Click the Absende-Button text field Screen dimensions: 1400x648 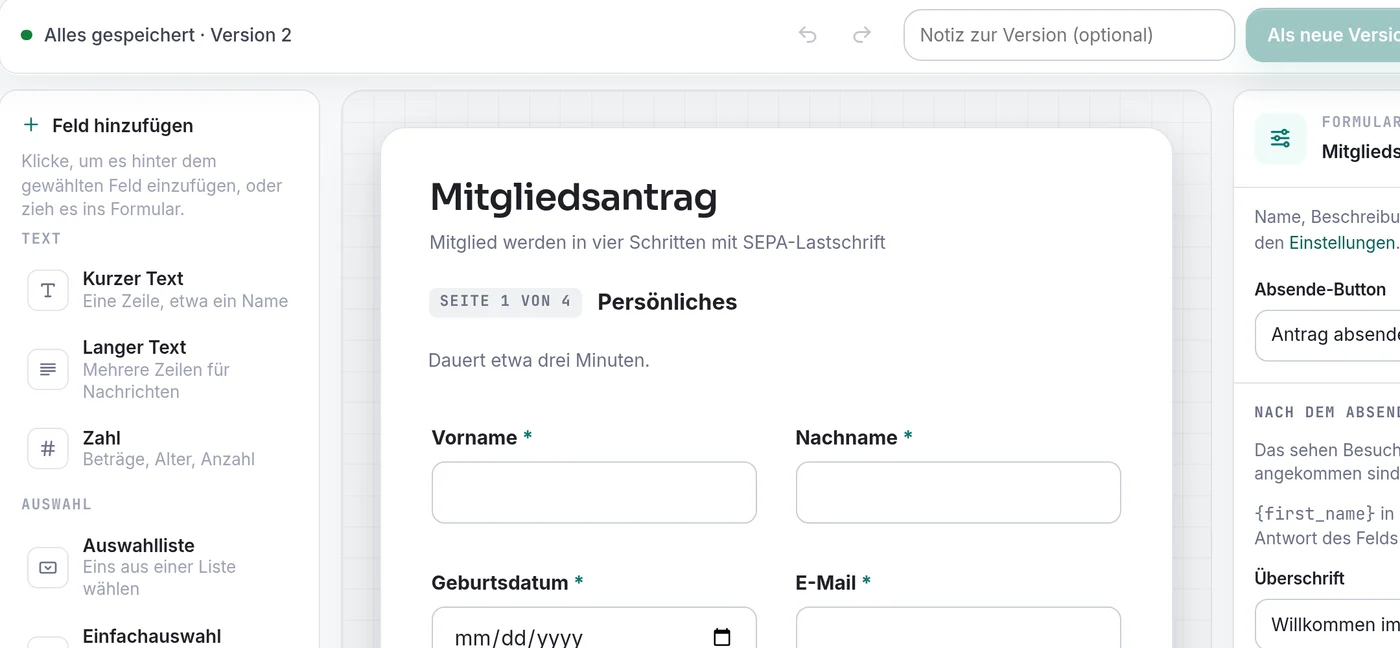click(1328, 335)
